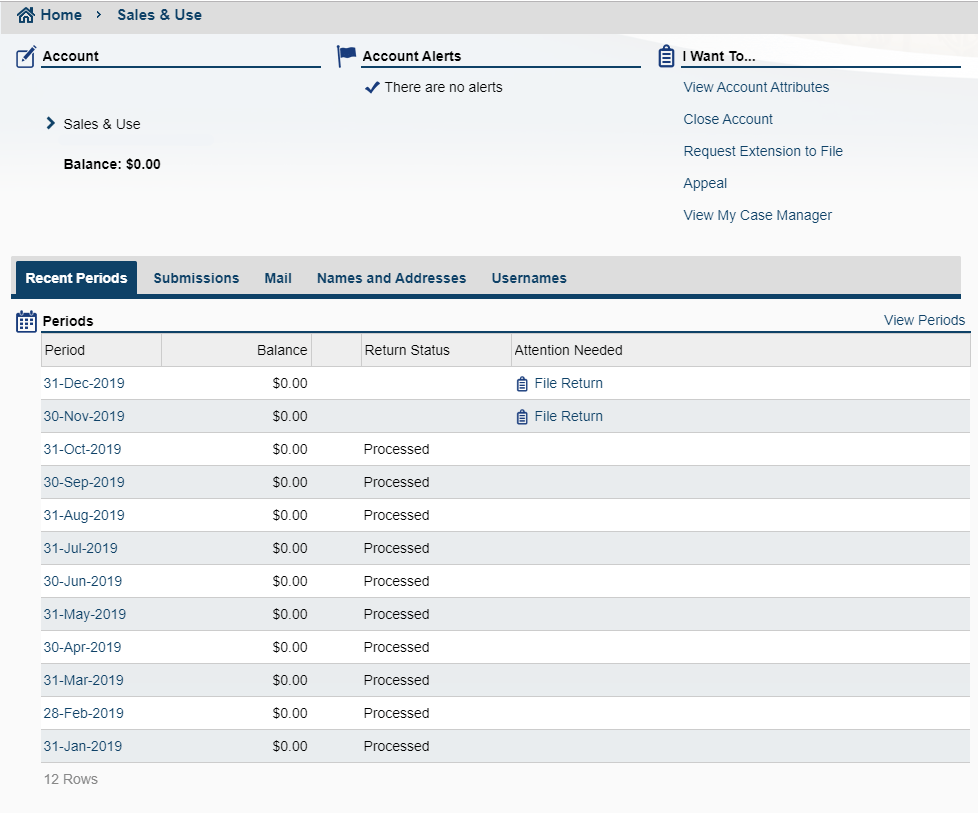The height and width of the screenshot is (813, 978).
Task: Click the Account edit pencil icon
Action: (27, 57)
